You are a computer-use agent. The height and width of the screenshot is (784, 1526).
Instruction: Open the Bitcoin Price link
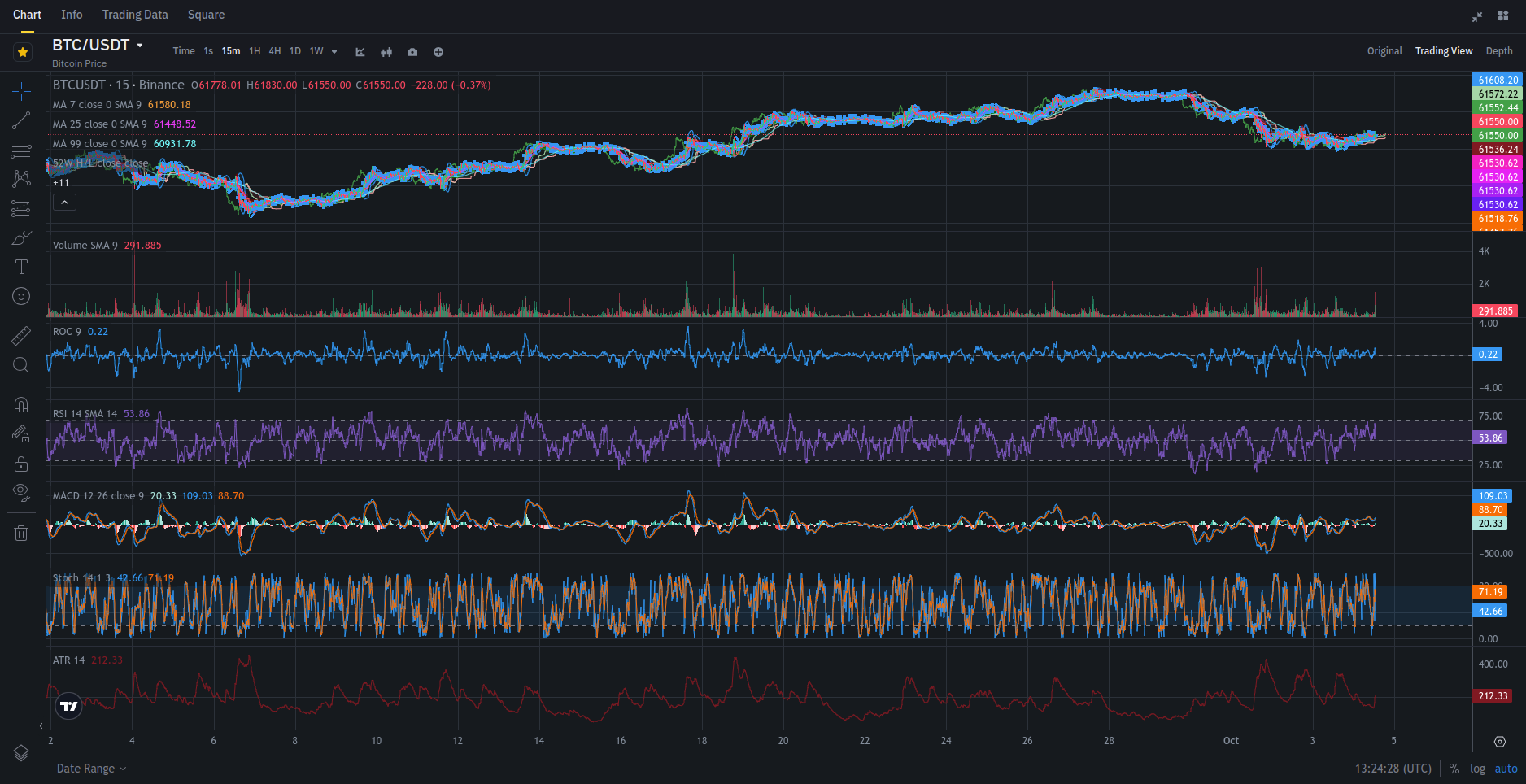click(x=79, y=64)
